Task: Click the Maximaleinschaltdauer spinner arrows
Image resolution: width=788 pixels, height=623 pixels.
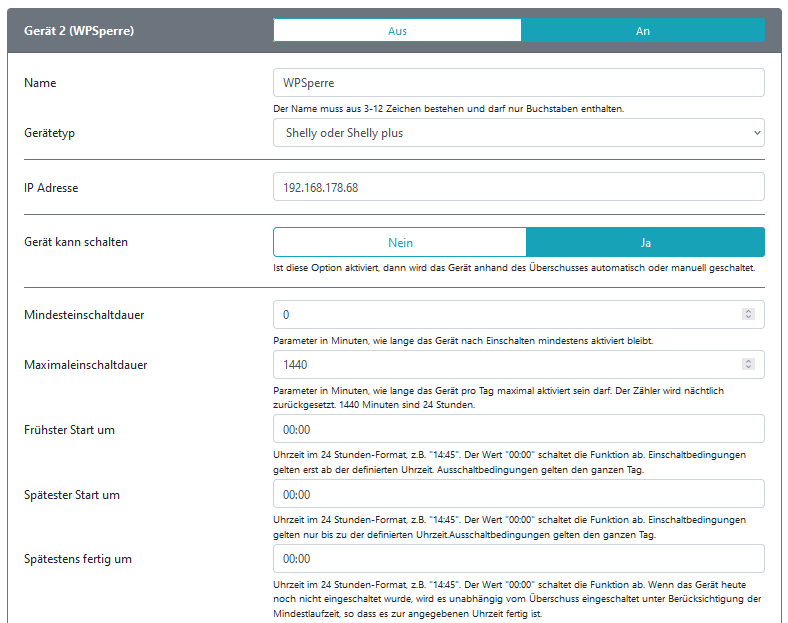Action: [x=748, y=364]
